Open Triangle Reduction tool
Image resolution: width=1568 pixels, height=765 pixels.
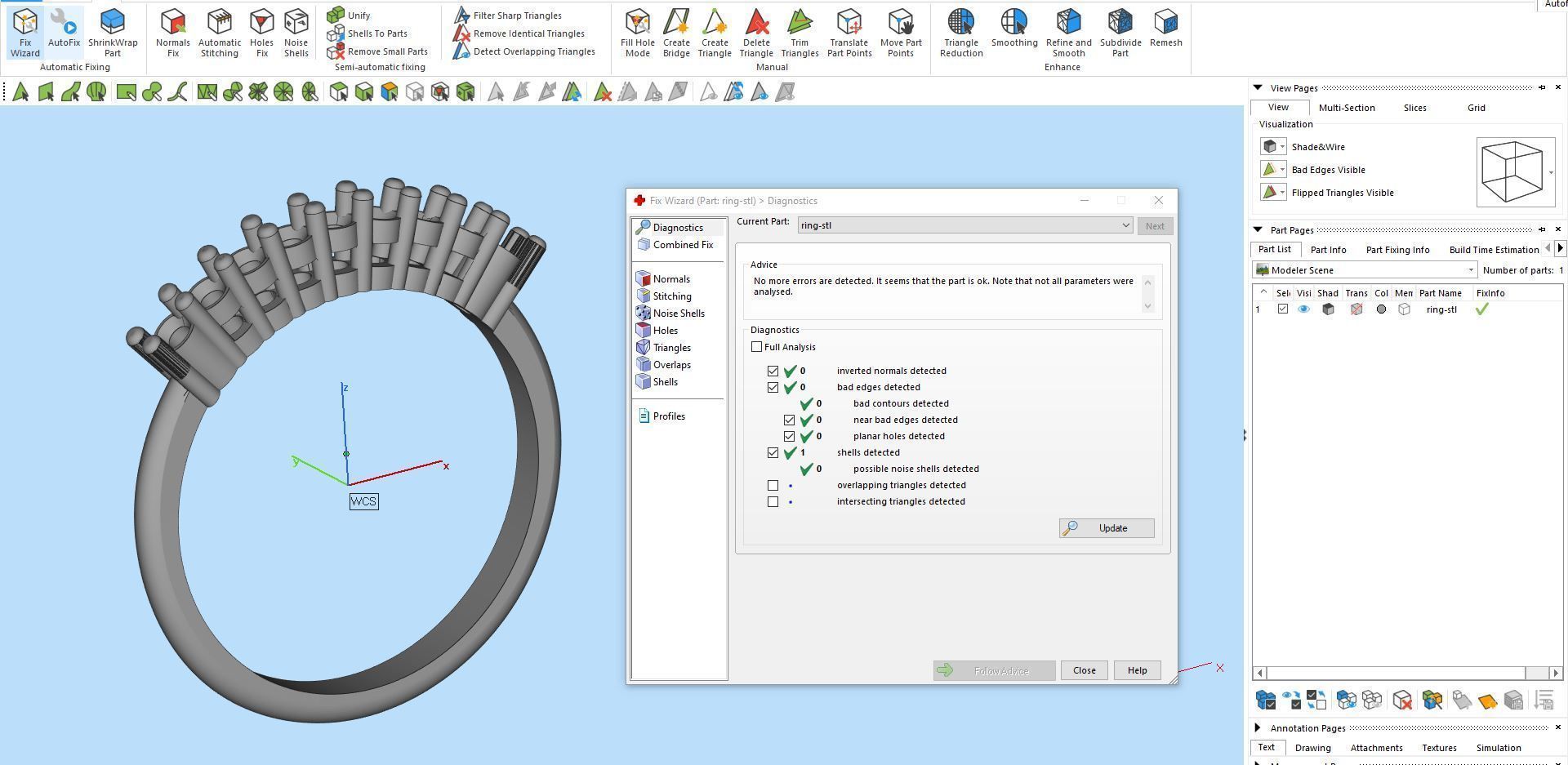coord(961,33)
